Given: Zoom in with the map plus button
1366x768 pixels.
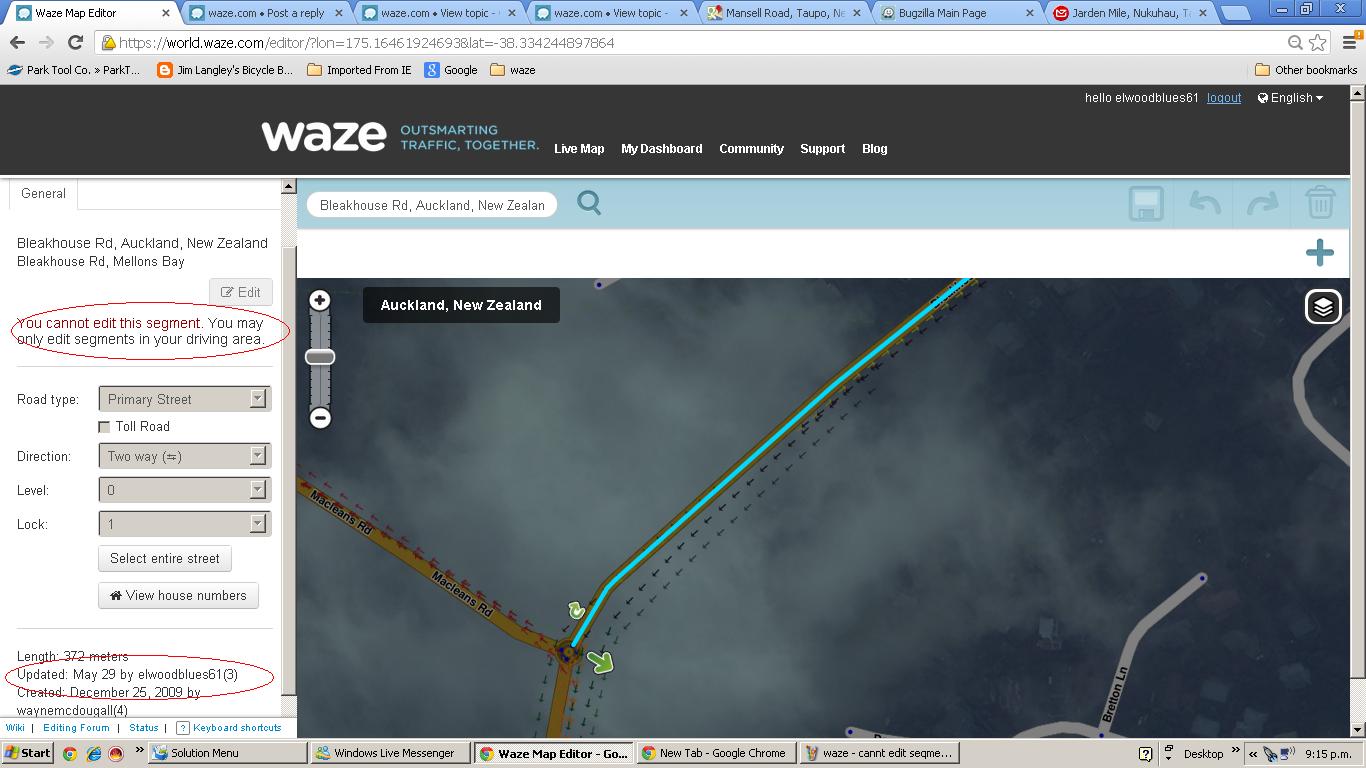Looking at the screenshot, I should pyautogui.click(x=320, y=300).
